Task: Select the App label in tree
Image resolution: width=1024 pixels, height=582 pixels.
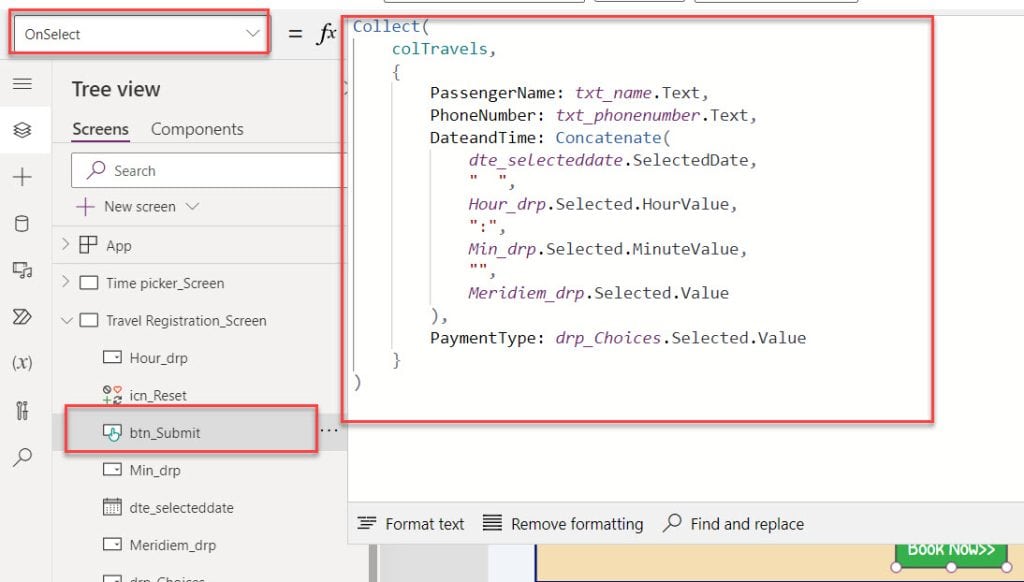Action: pos(119,246)
